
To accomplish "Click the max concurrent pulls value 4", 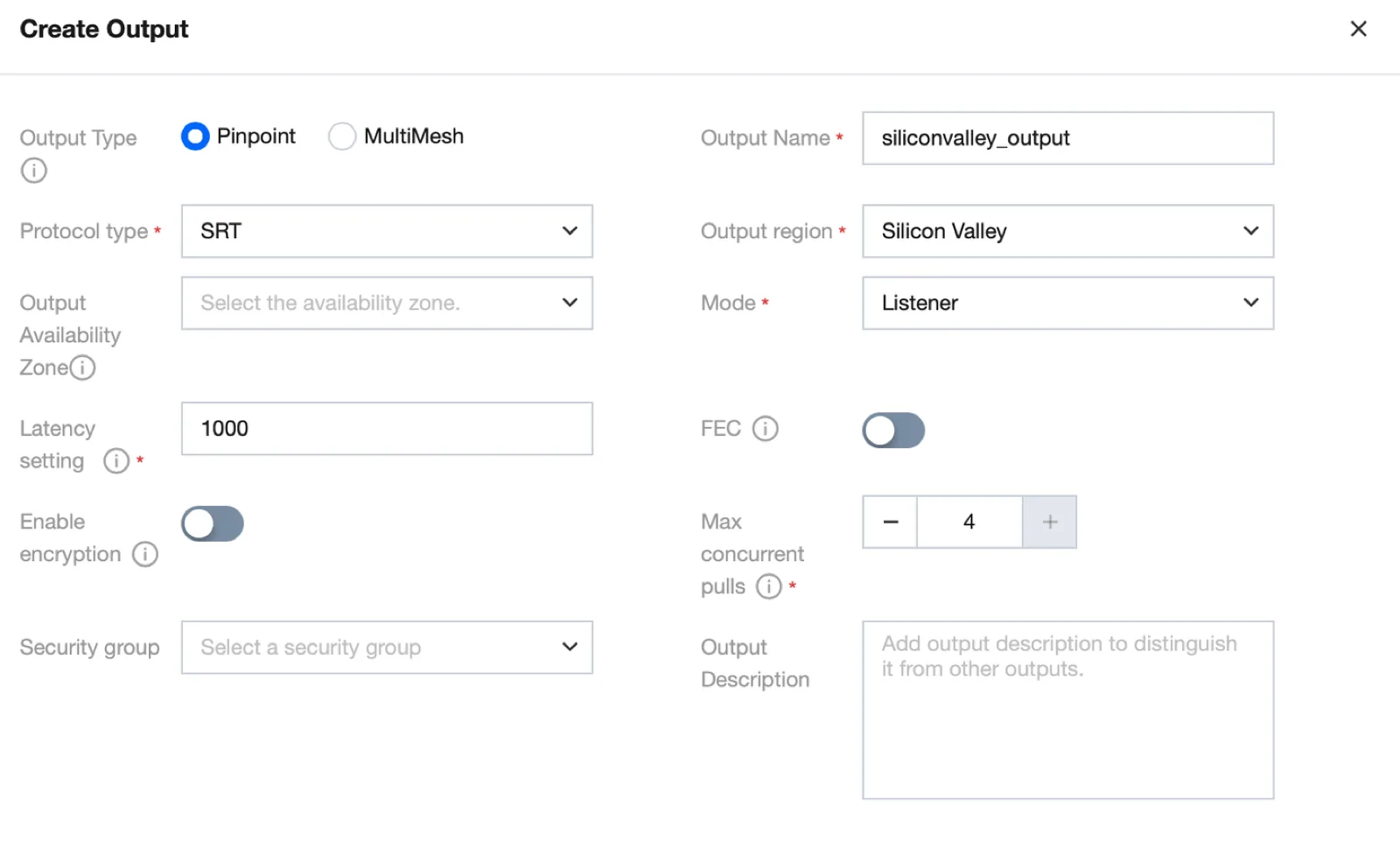I will tap(969, 522).
